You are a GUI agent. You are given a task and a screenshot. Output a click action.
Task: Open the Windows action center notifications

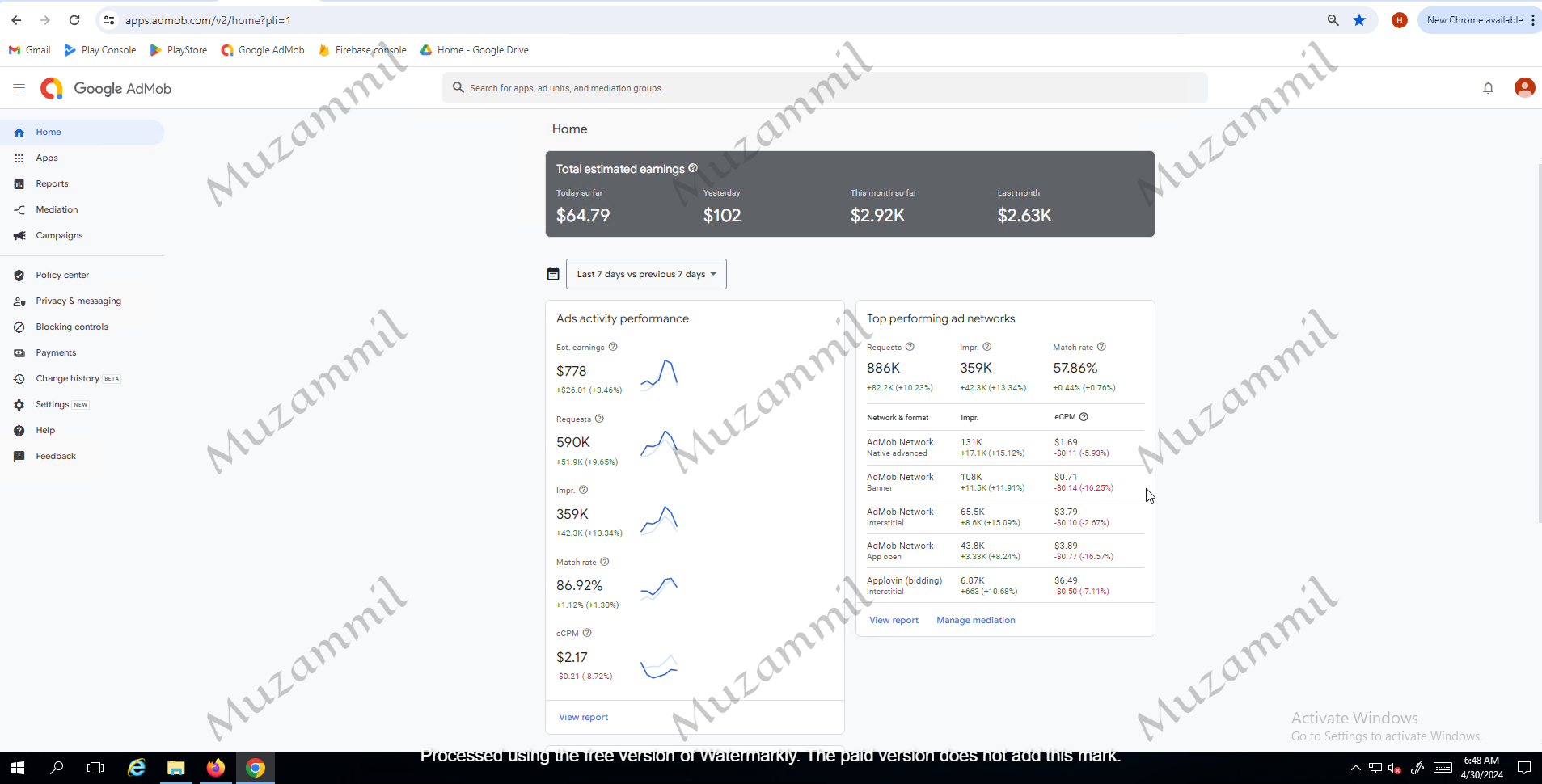pos(1523,768)
